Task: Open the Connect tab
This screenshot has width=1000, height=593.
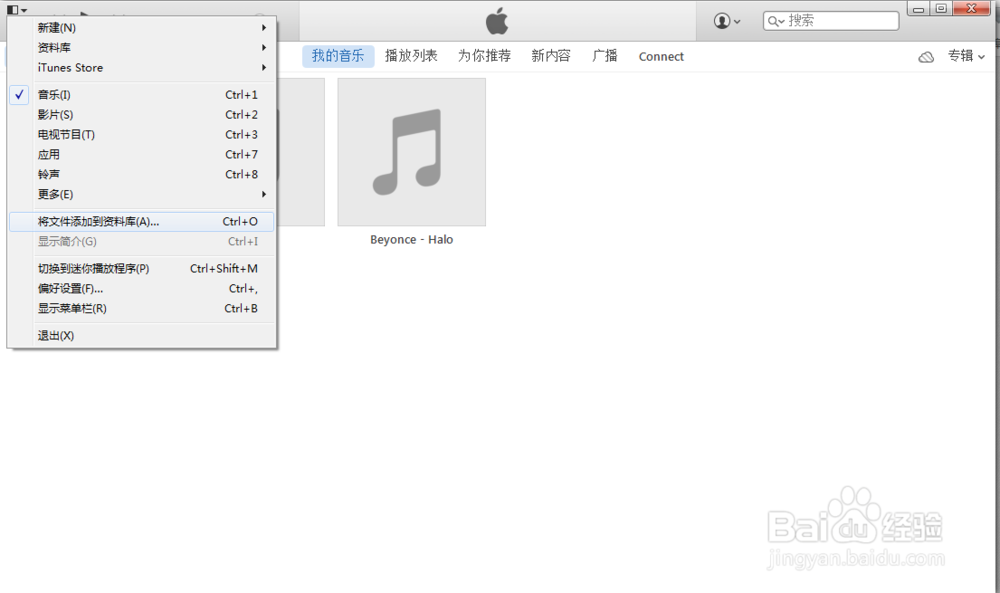Action: tap(661, 57)
